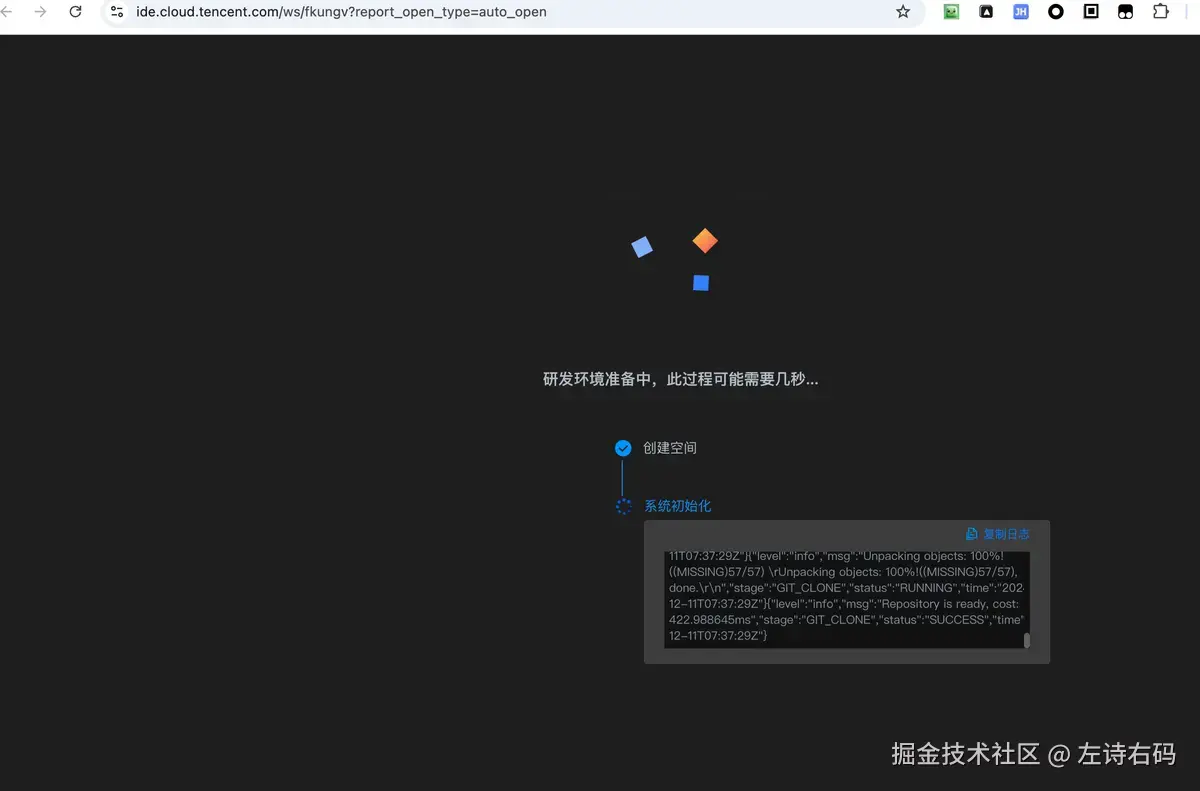Open the black circle extension icon

click(x=1056, y=12)
